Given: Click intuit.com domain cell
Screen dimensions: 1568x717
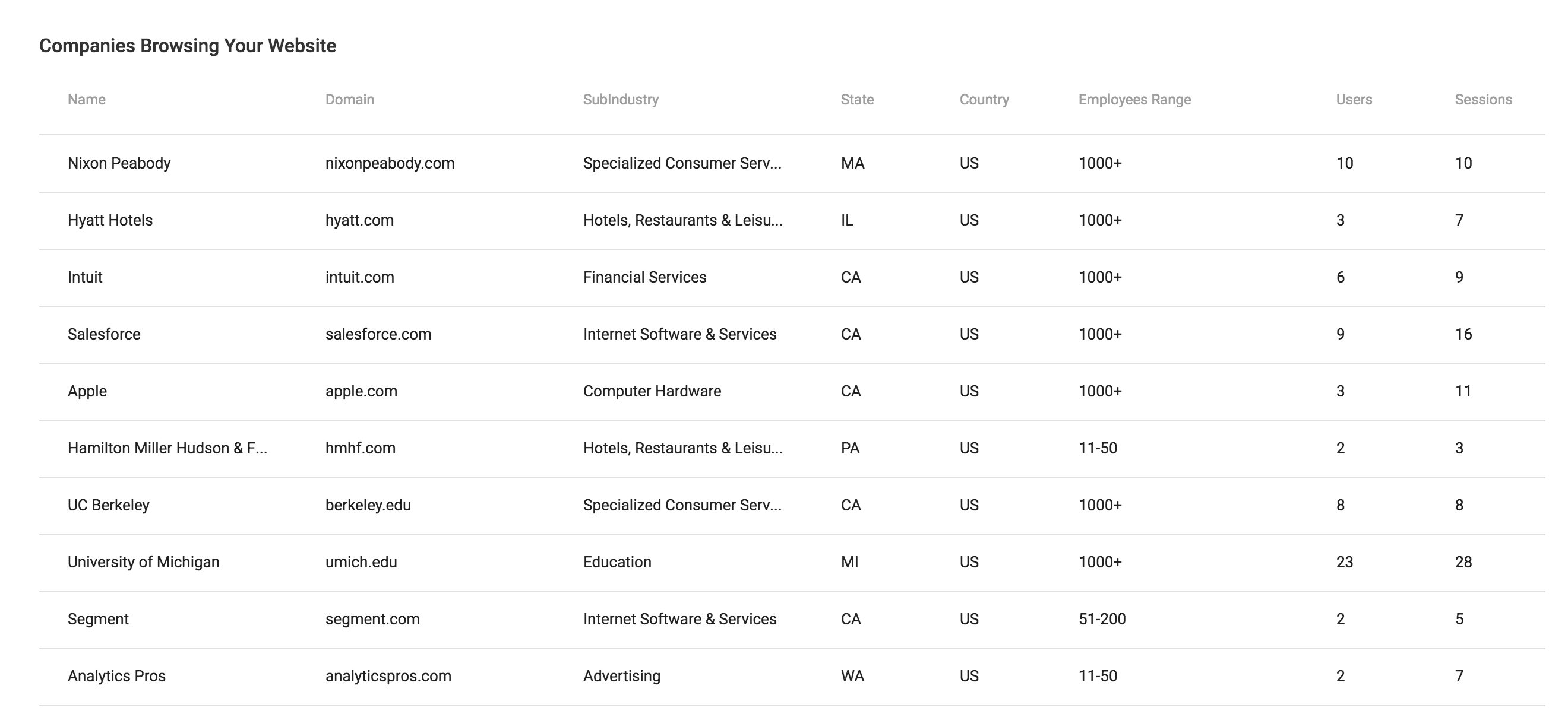Looking at the screenshot, I should [360, 277].
